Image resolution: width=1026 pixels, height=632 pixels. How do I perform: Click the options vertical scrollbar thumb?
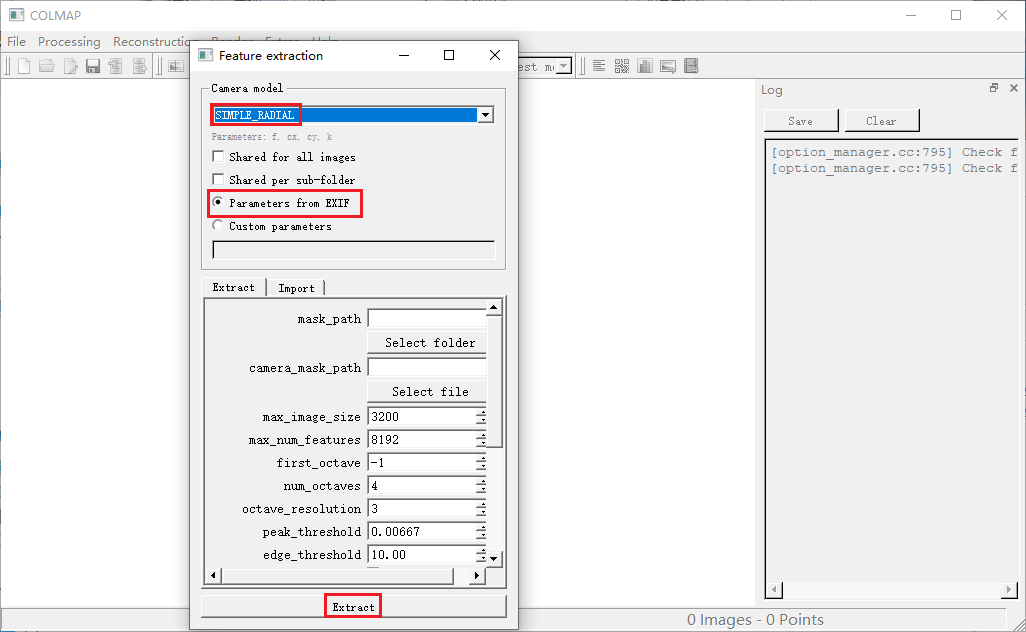click(x=494, y=381)
